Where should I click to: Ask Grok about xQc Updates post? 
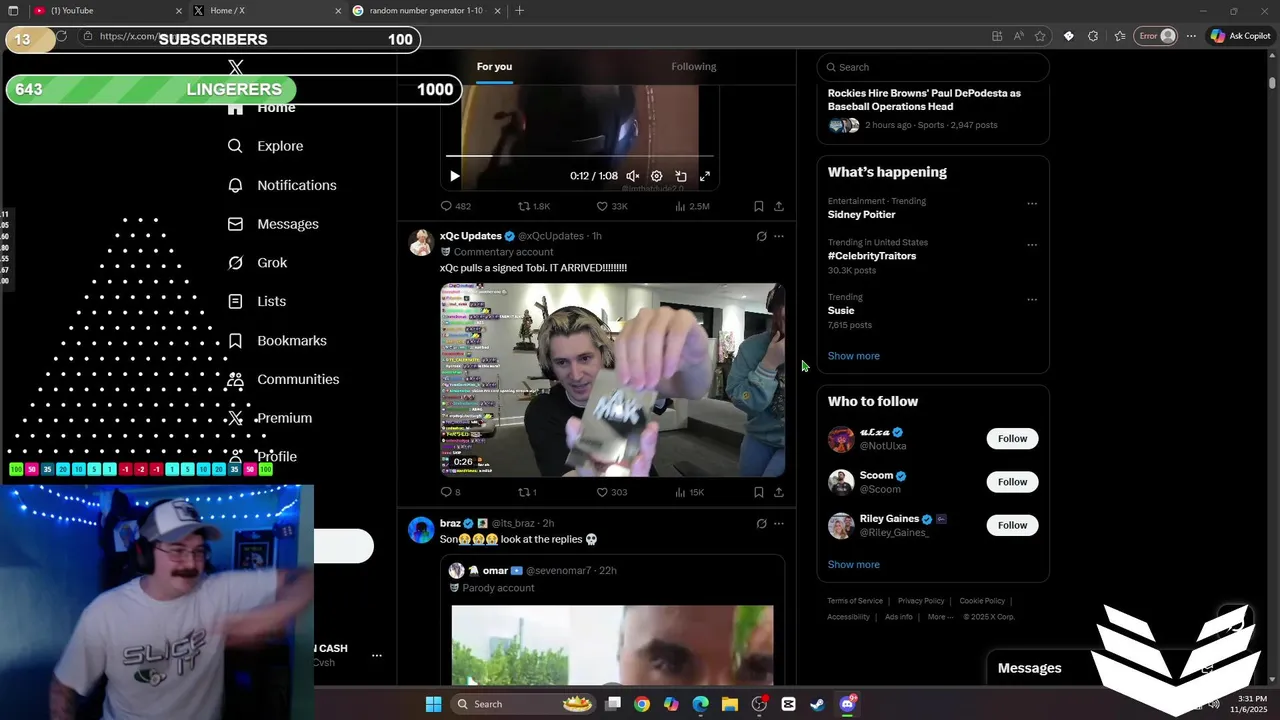click(761, 236)
